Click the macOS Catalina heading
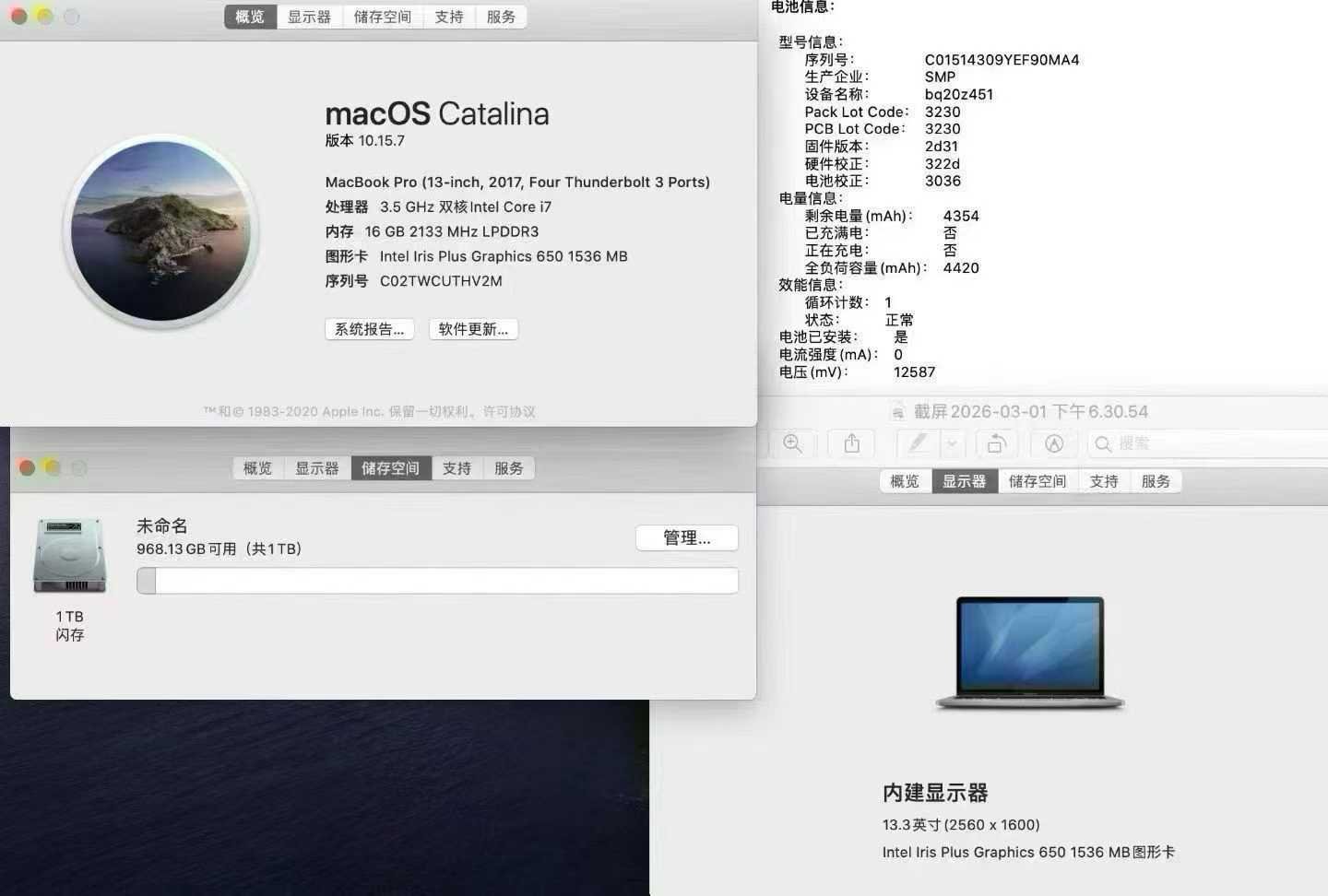The width and height of the screenshot is (1328, 896). (437, 113)
